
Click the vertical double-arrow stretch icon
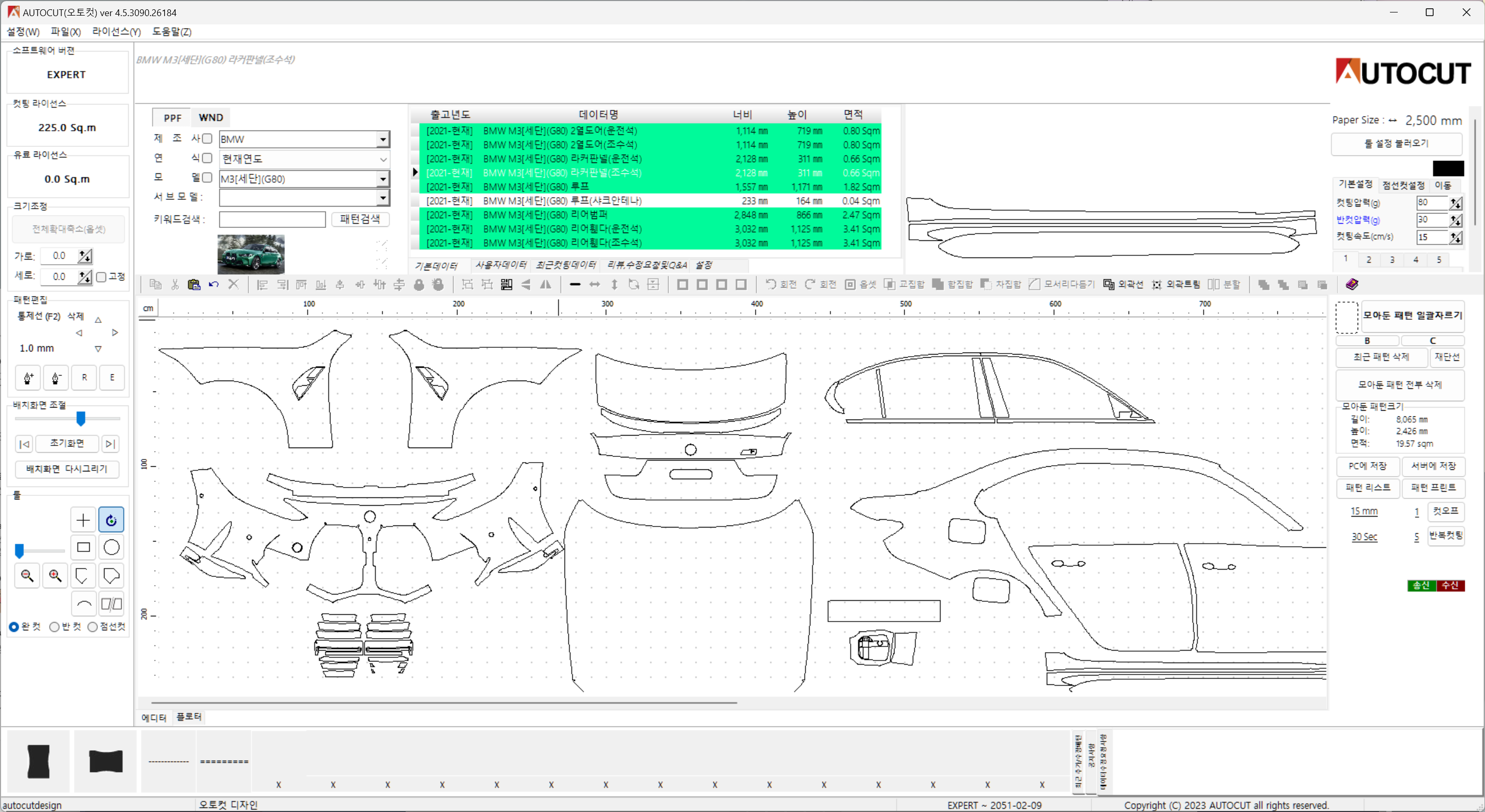pyautogui.click(x=614, y=284)
